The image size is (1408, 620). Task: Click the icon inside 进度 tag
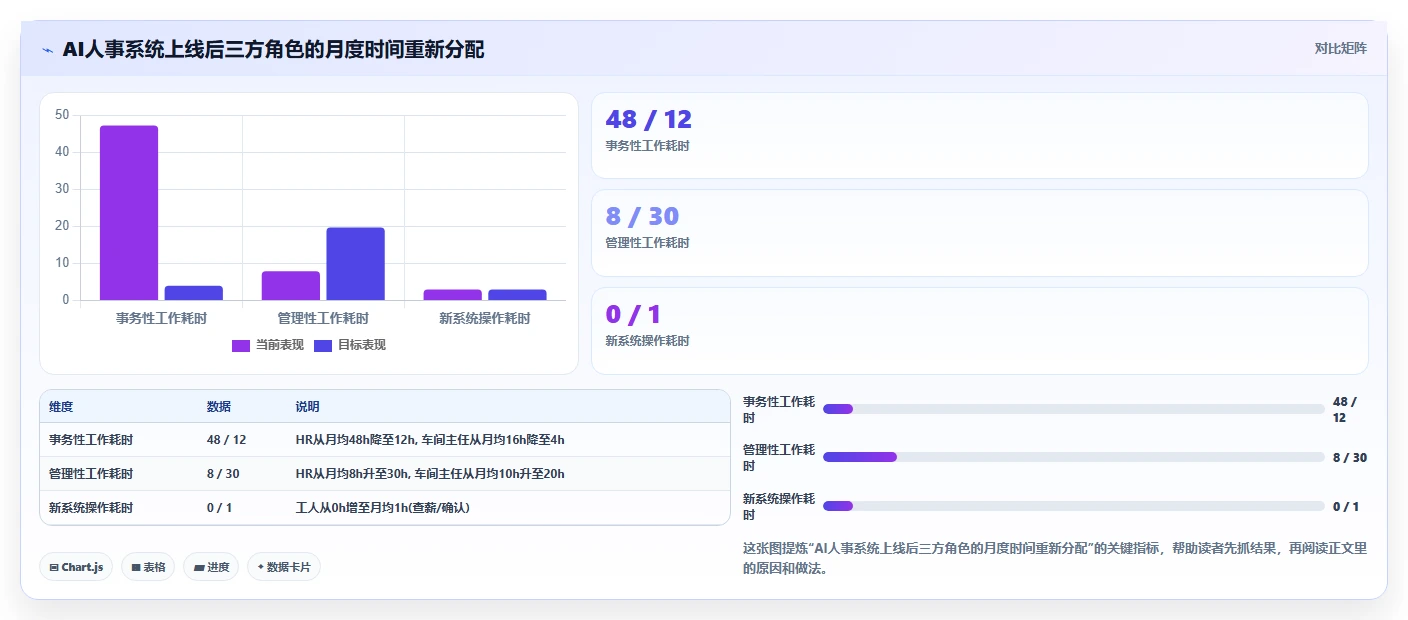pos(199,567)
